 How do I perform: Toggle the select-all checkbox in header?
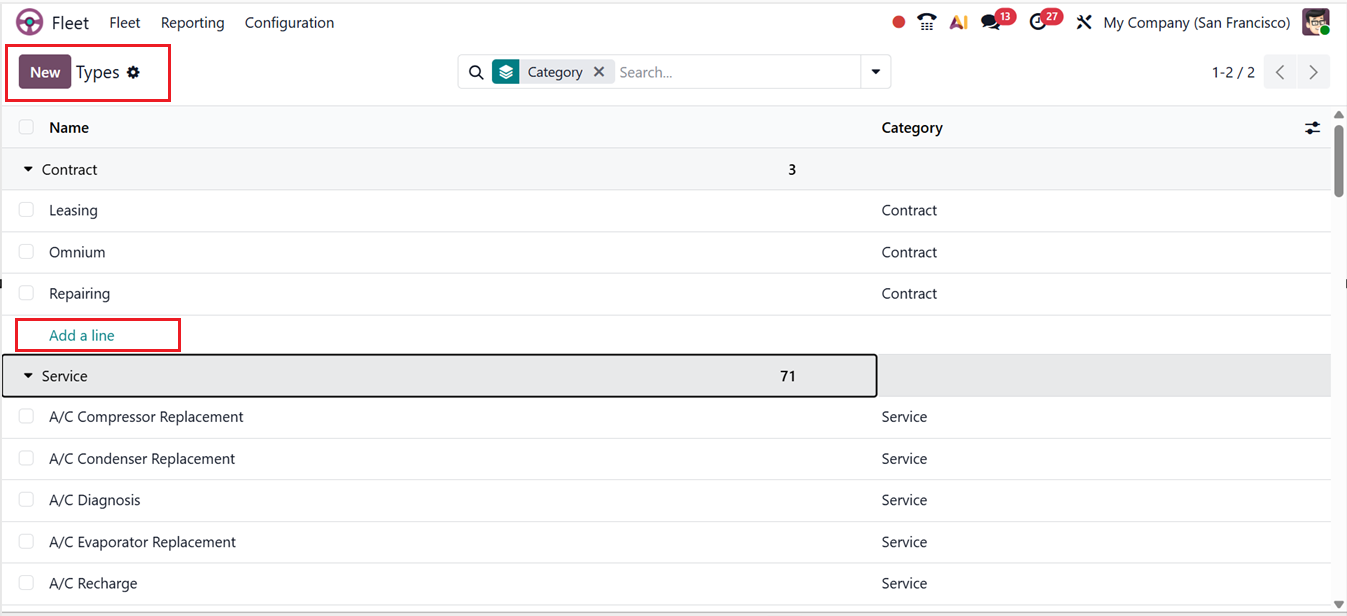coord(27,127)
